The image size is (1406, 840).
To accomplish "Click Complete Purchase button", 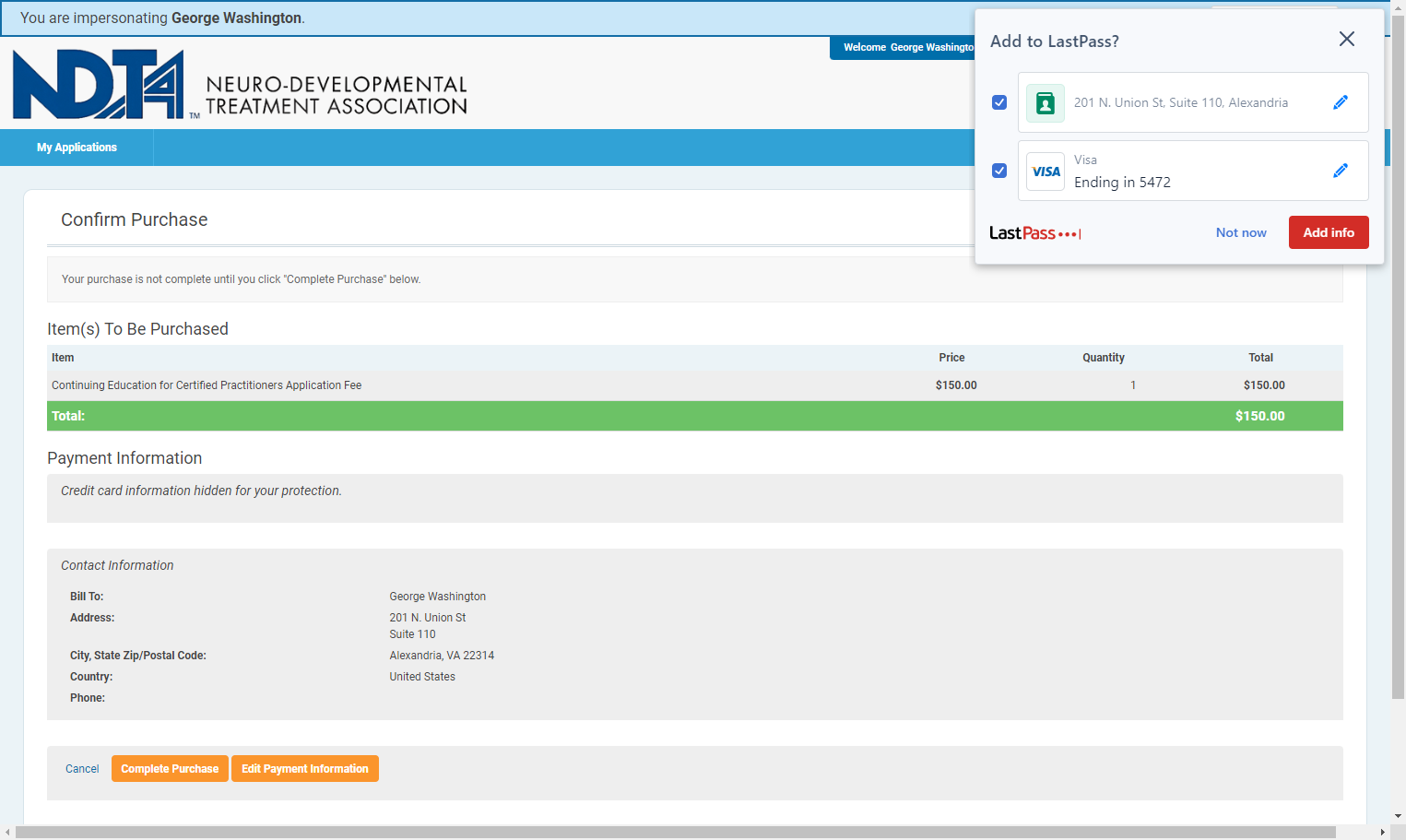I will (x=170, y=769).
